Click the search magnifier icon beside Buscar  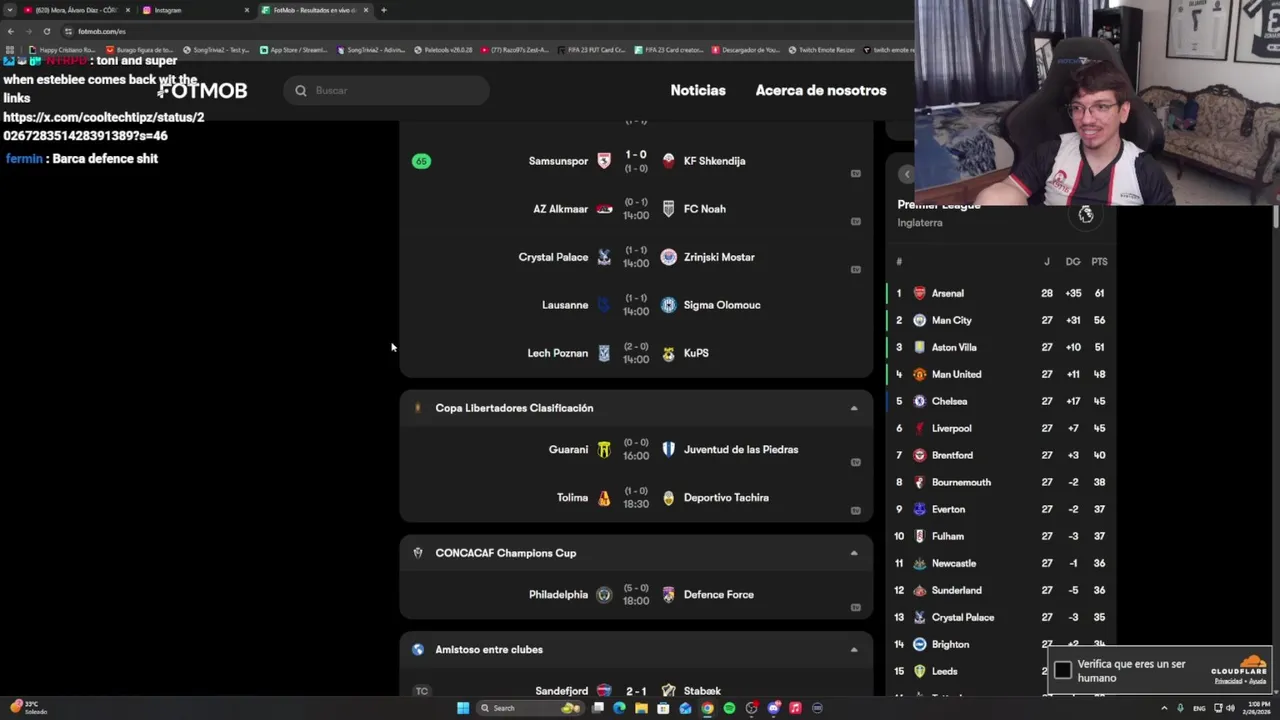(x=301, y=91)
